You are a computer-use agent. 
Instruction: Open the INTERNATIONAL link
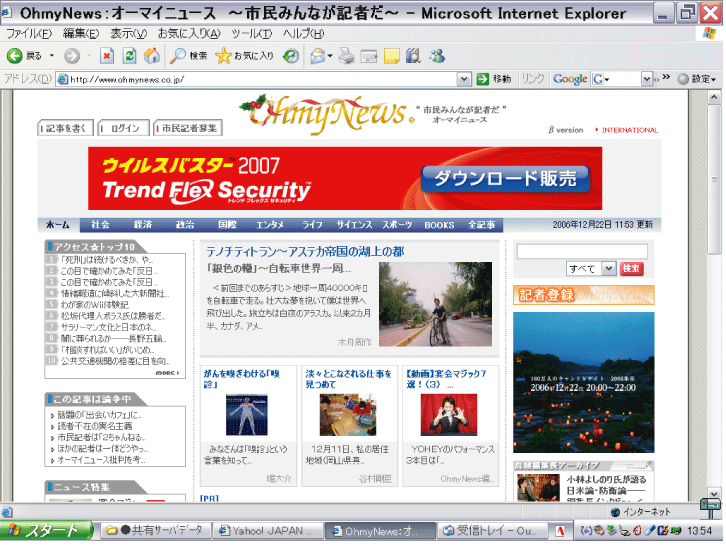[629, 130]
